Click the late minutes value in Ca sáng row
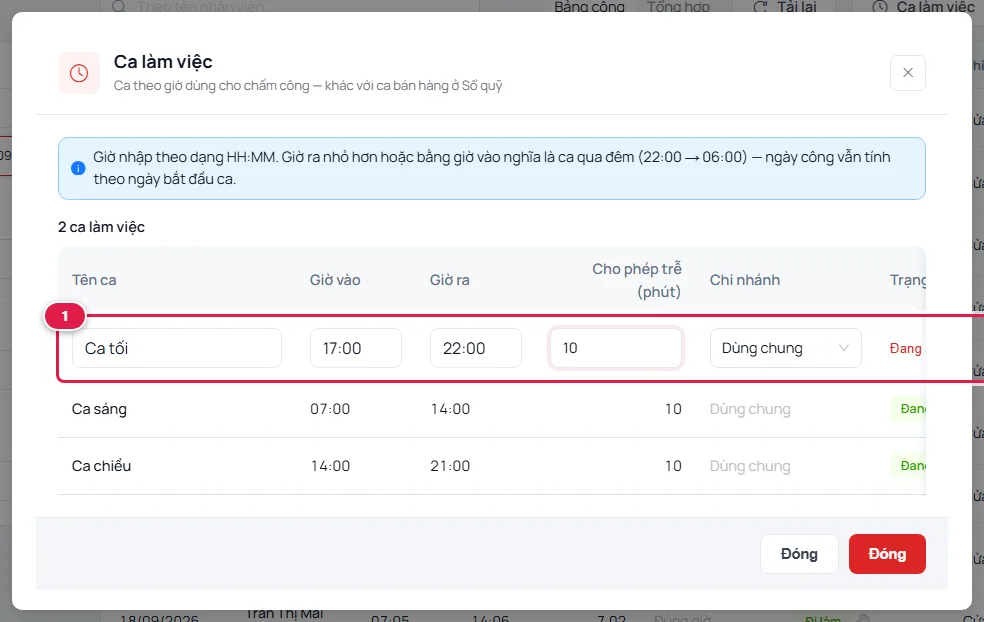The image size is (984, 622). point(673,409)
